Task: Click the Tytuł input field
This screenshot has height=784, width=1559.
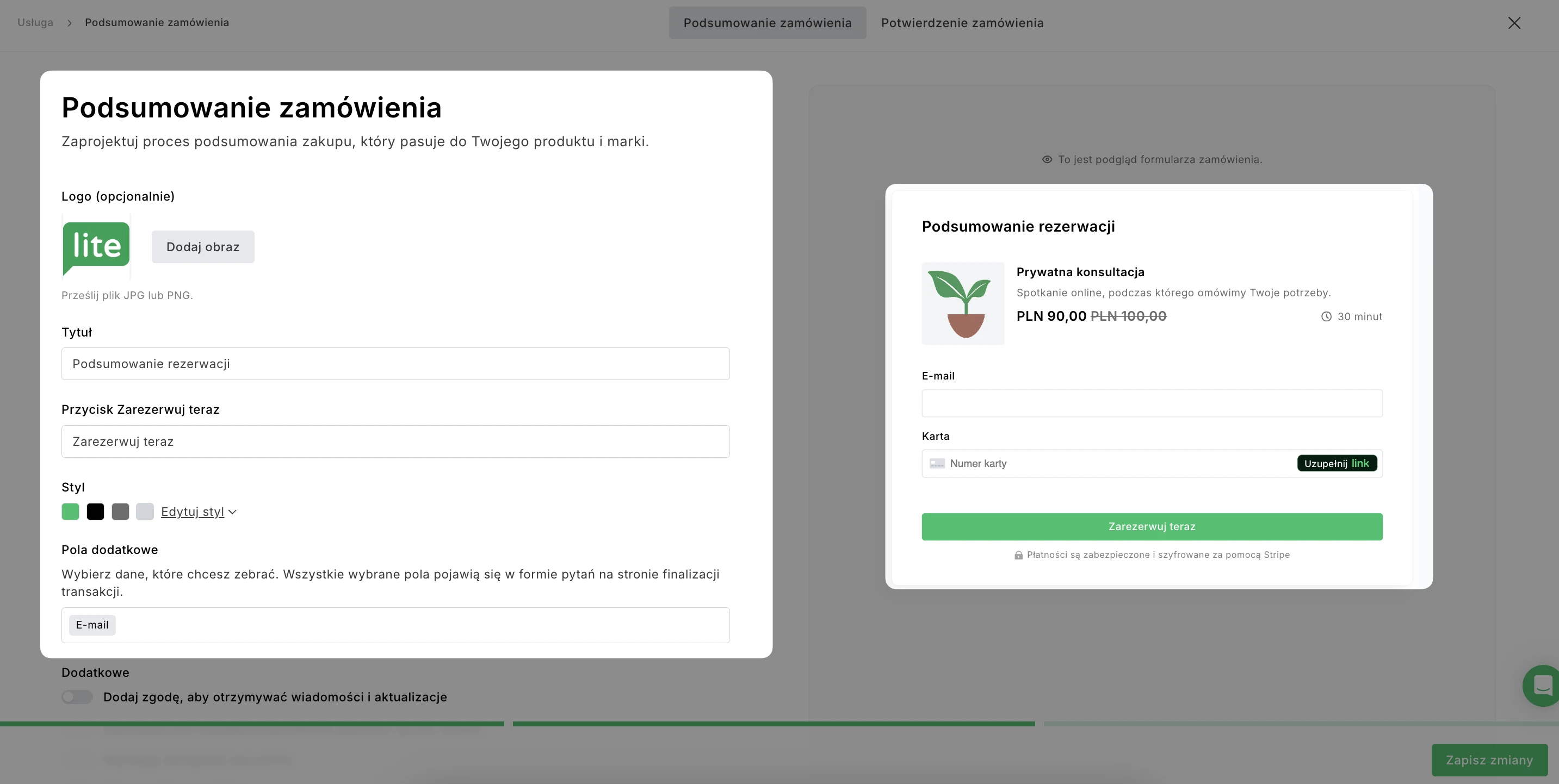Action: pyautogui.click(x=395, y=364)
